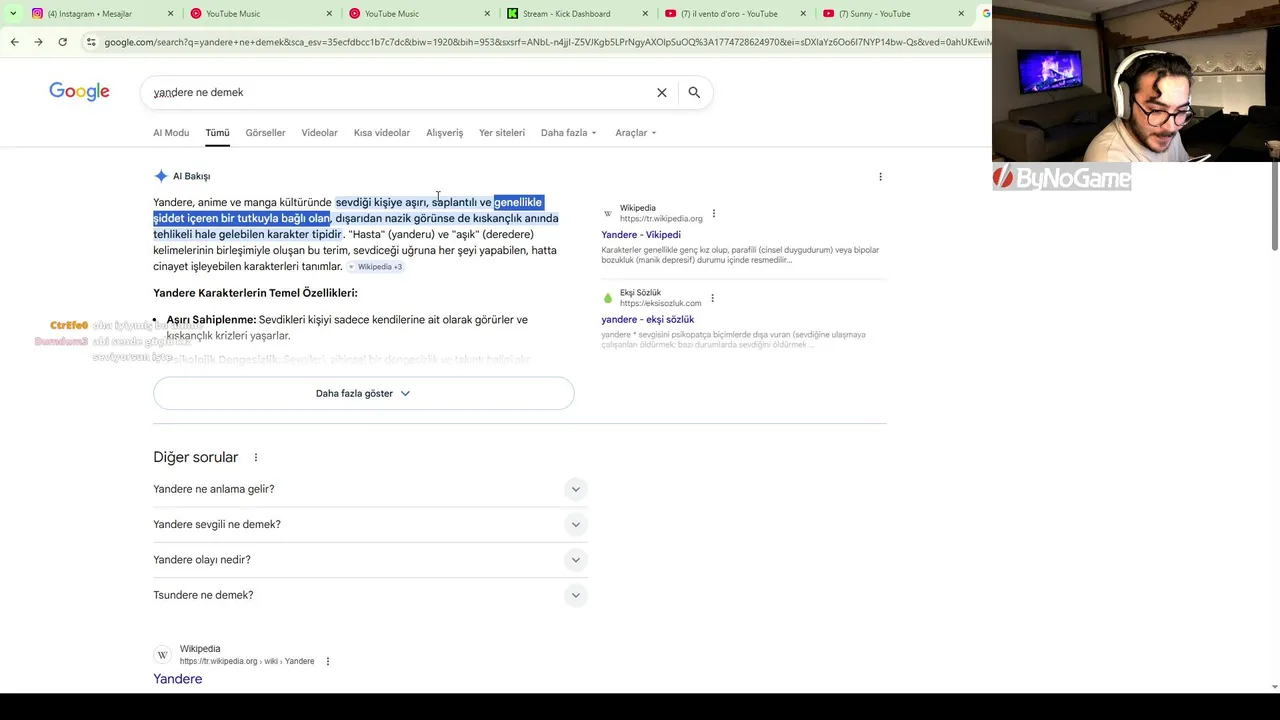Click the Google logo

(79, 92)
